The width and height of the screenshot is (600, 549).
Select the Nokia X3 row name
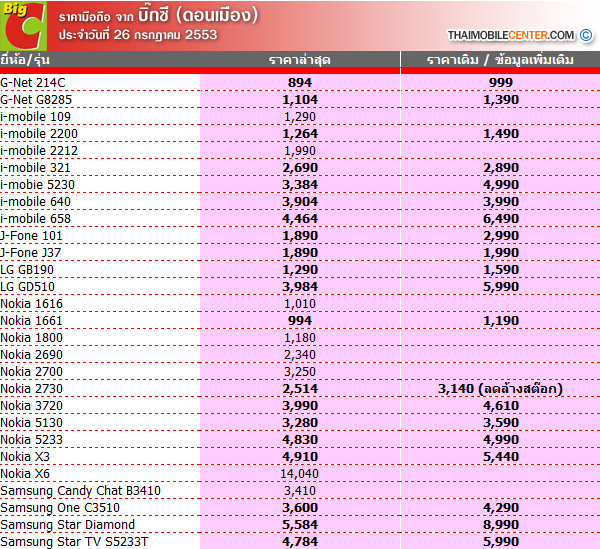[x=25, y=457]
